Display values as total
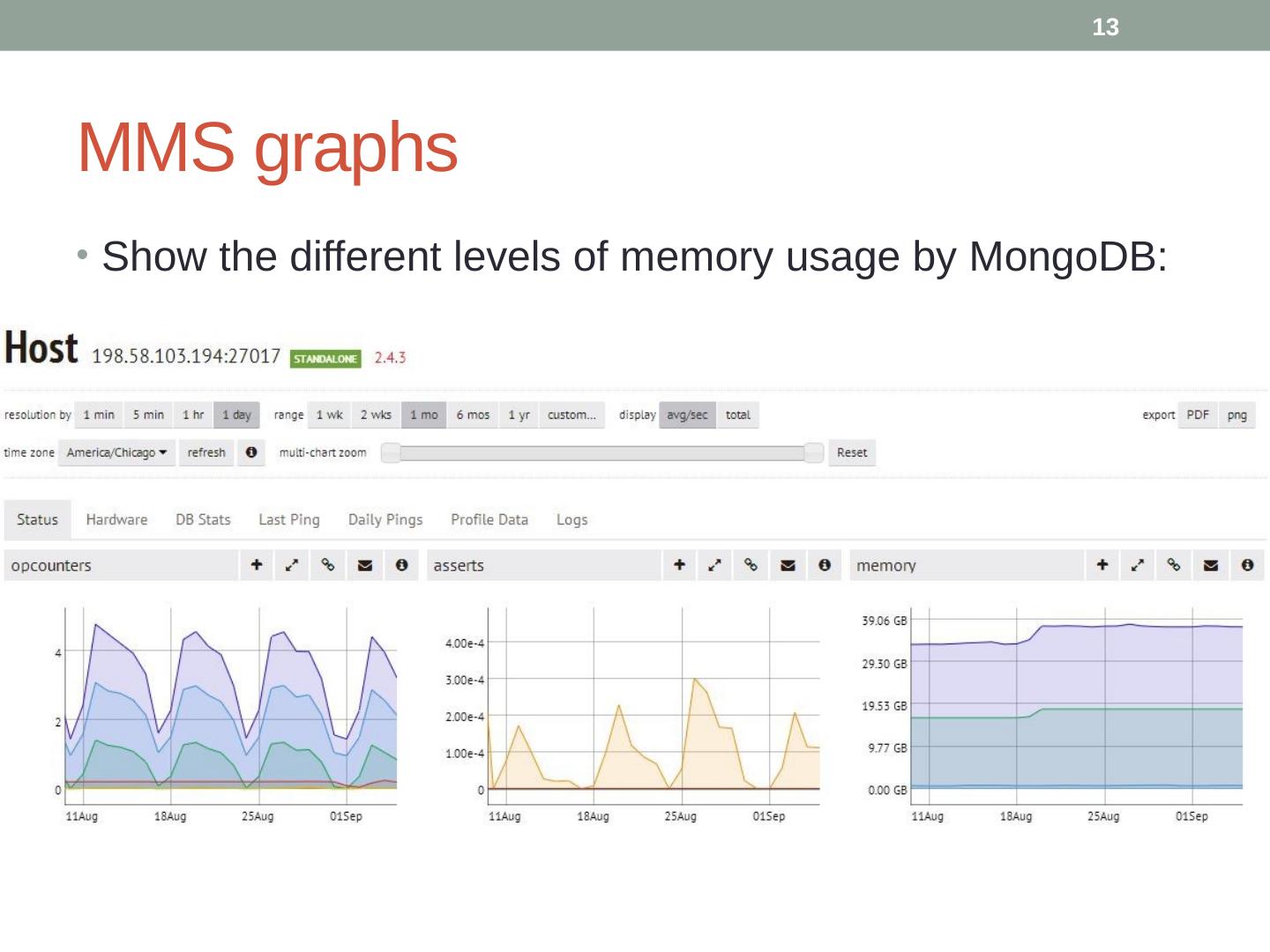The width and height of the screenshot is (1270, 952). coord(738,415)
